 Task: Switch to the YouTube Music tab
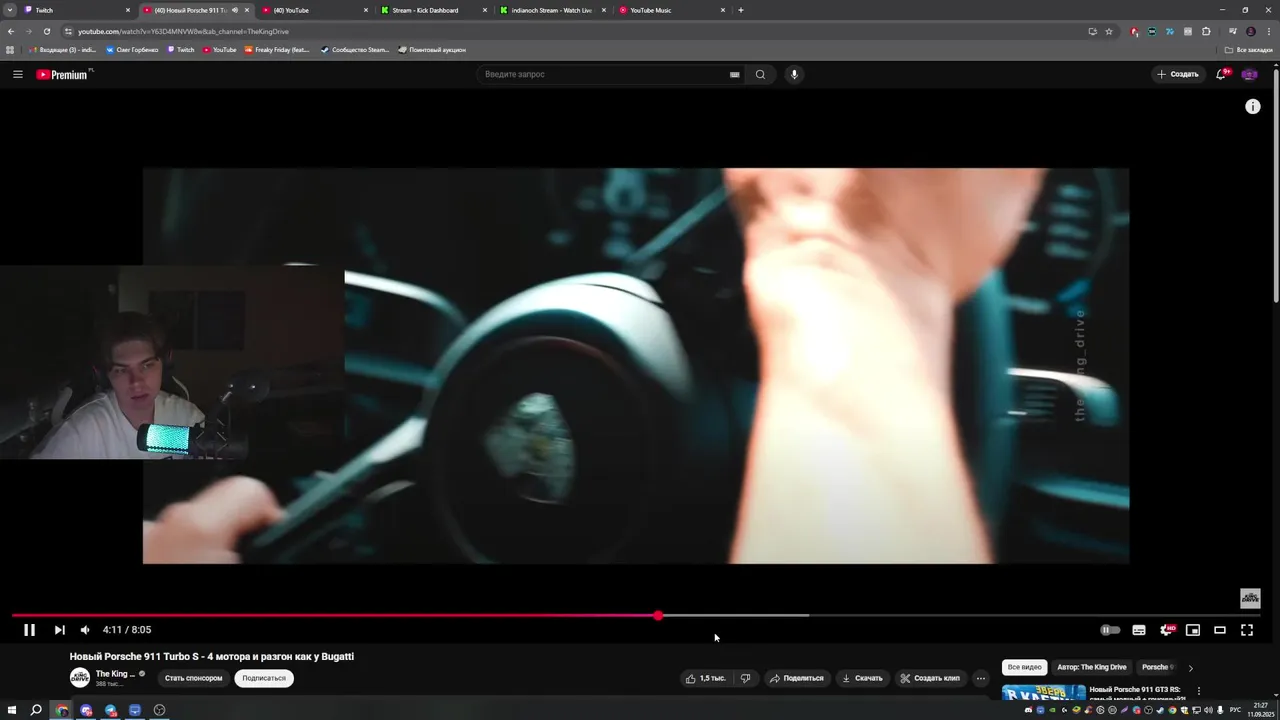tap(672, 10)
